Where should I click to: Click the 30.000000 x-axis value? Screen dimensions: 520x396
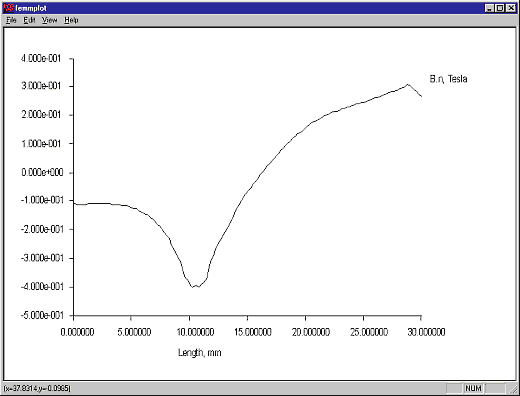426,332
